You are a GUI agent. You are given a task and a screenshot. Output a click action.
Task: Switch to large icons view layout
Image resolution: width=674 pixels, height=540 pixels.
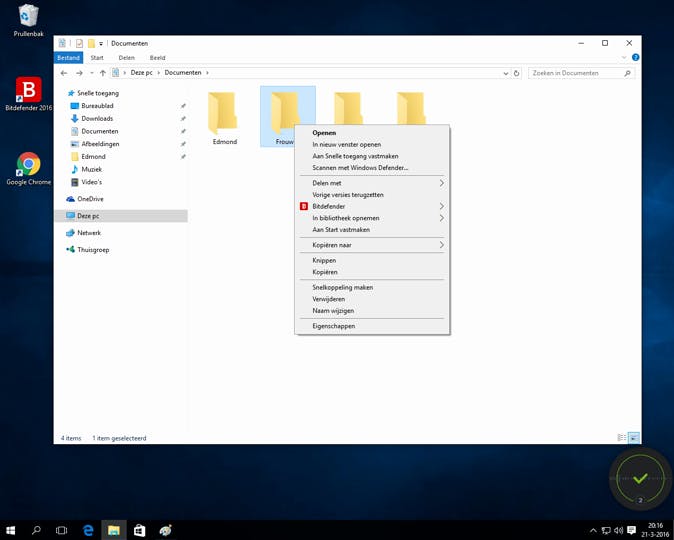coord(633,438)
